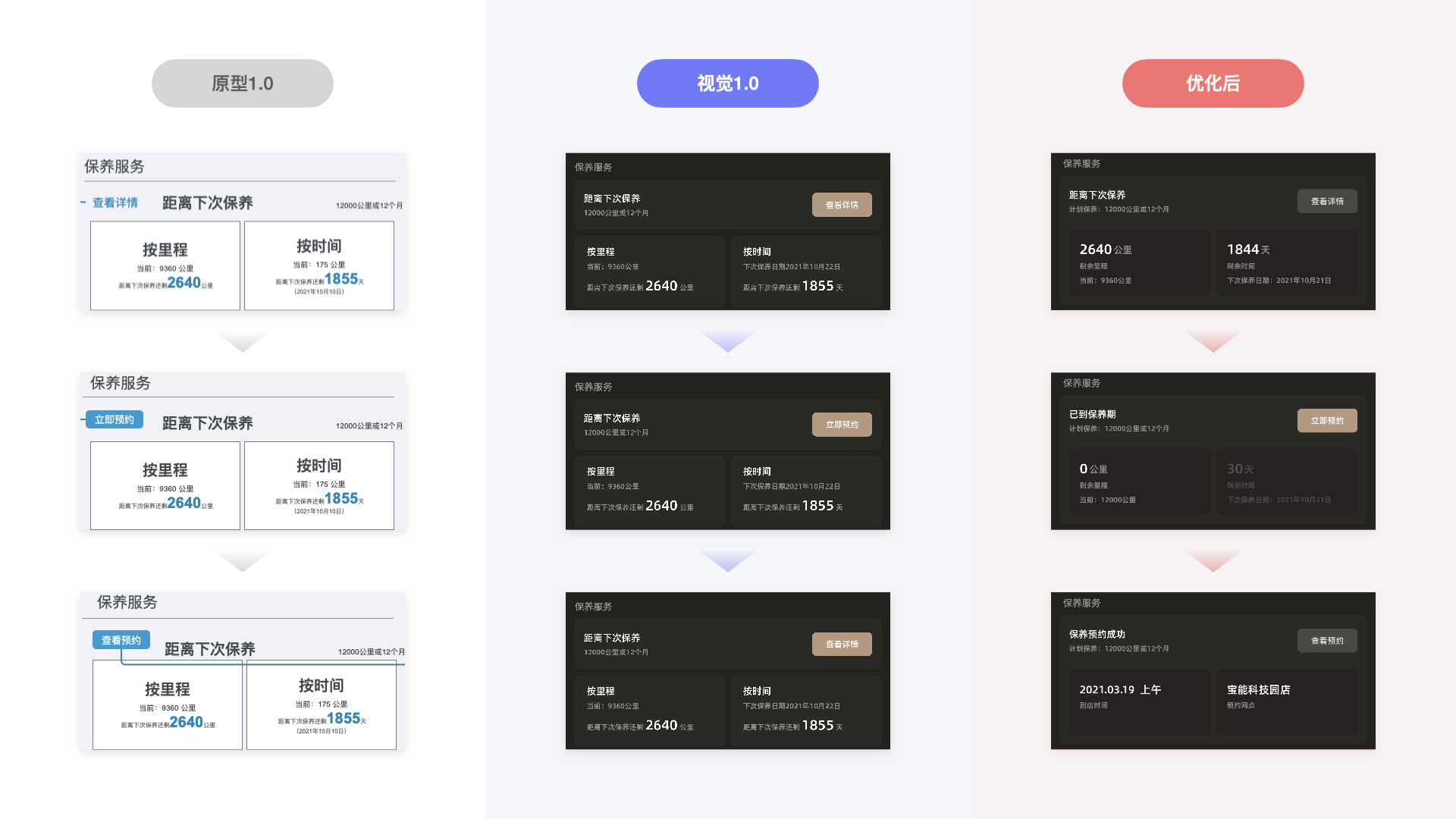Click tan 立即预约 button in 视觉1.0 column

tap(842, 425)
